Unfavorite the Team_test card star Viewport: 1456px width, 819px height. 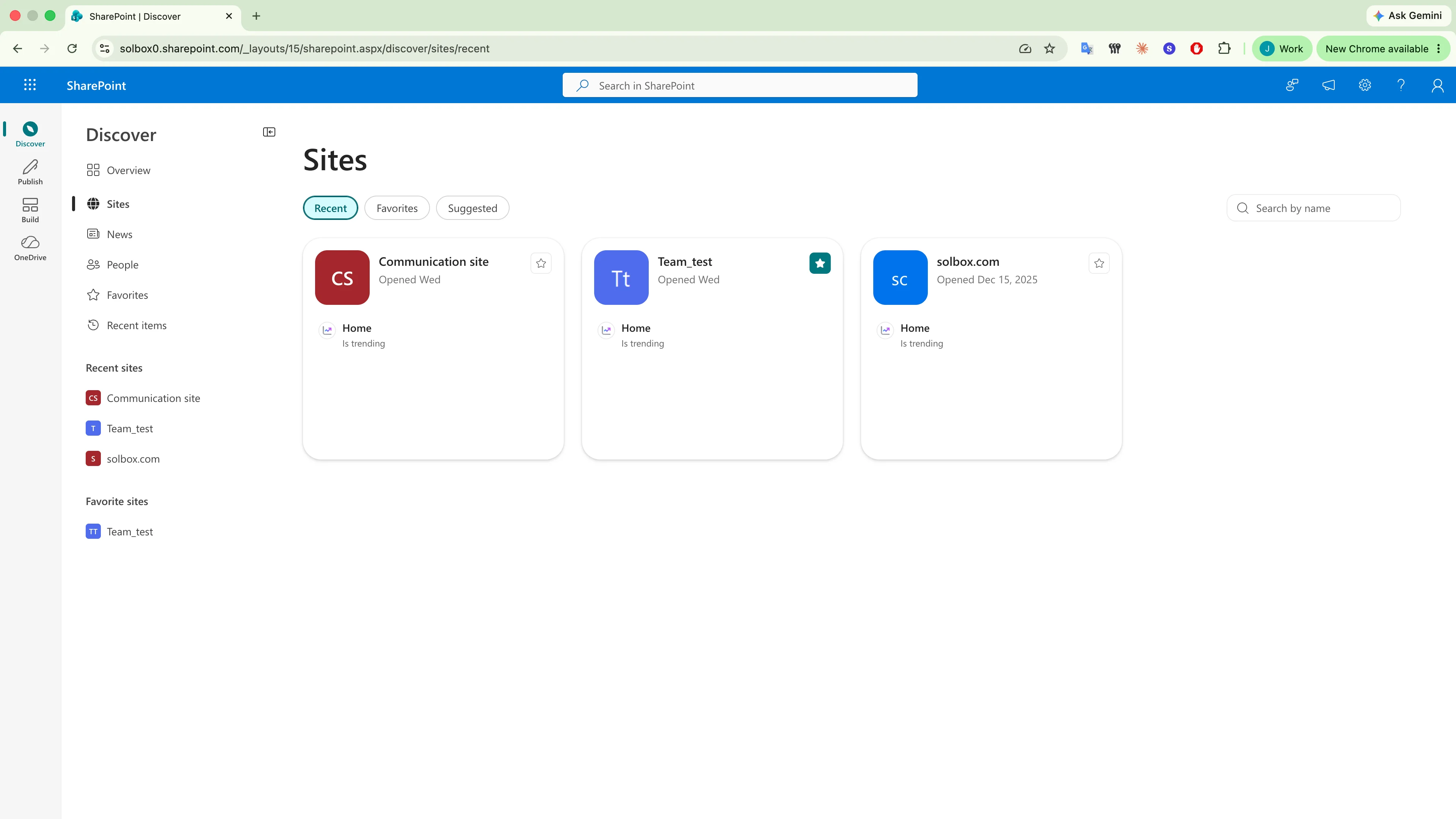point(819,263)
